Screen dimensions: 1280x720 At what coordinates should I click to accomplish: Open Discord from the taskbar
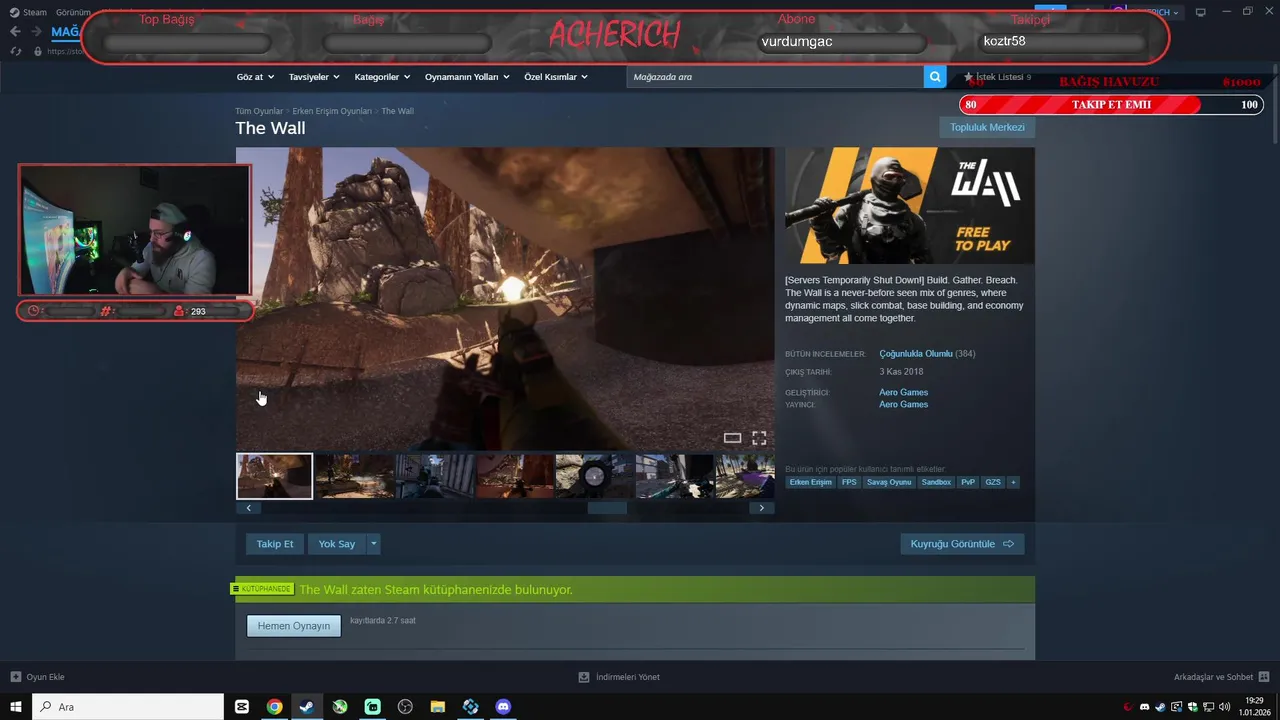tap(503, 707)
